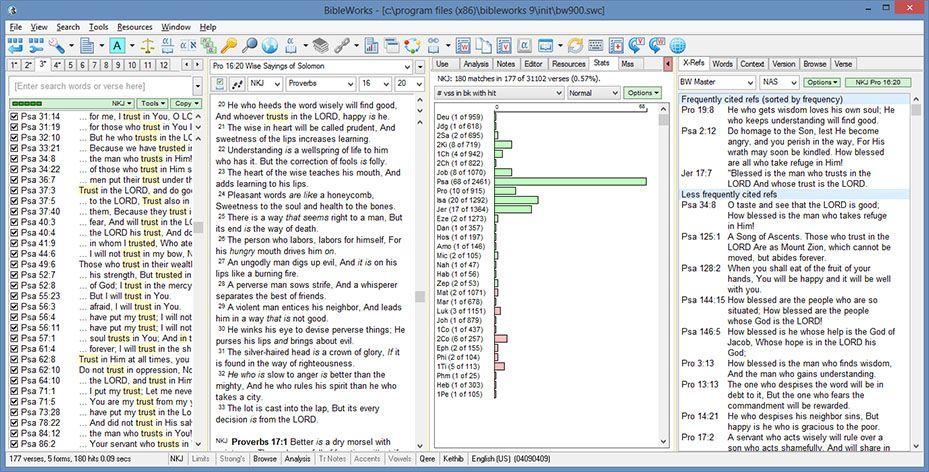Open the Bible version NKJ dropdown
The image size is (929, 472).
[x=264, y=84]
